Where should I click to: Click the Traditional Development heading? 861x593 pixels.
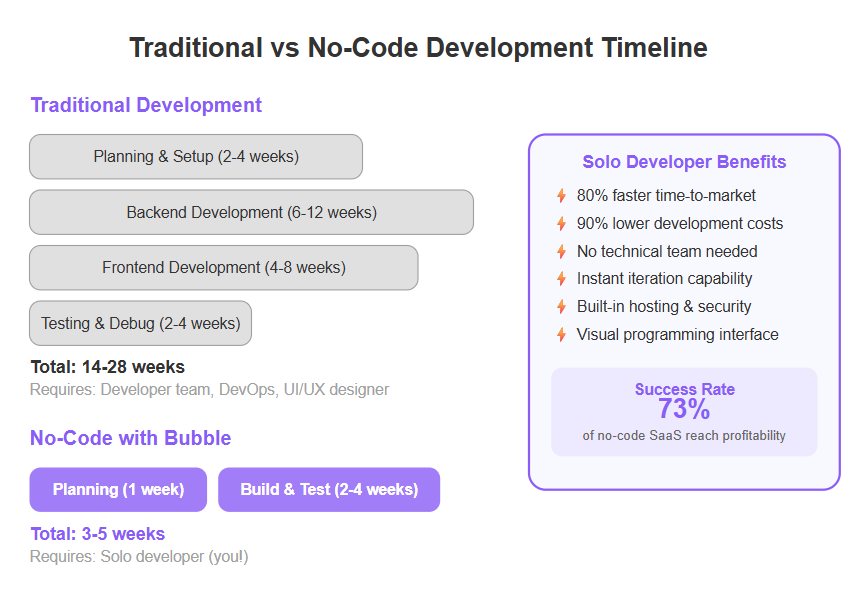[x=146, y=105]
